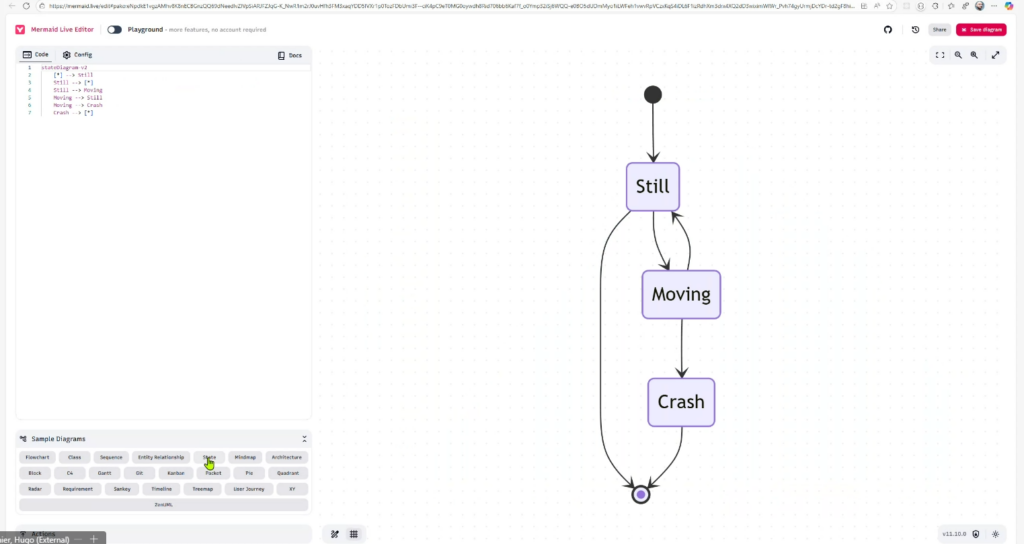Load the Radar sample diagram
1024x544 pixels.
coord(35,488)
